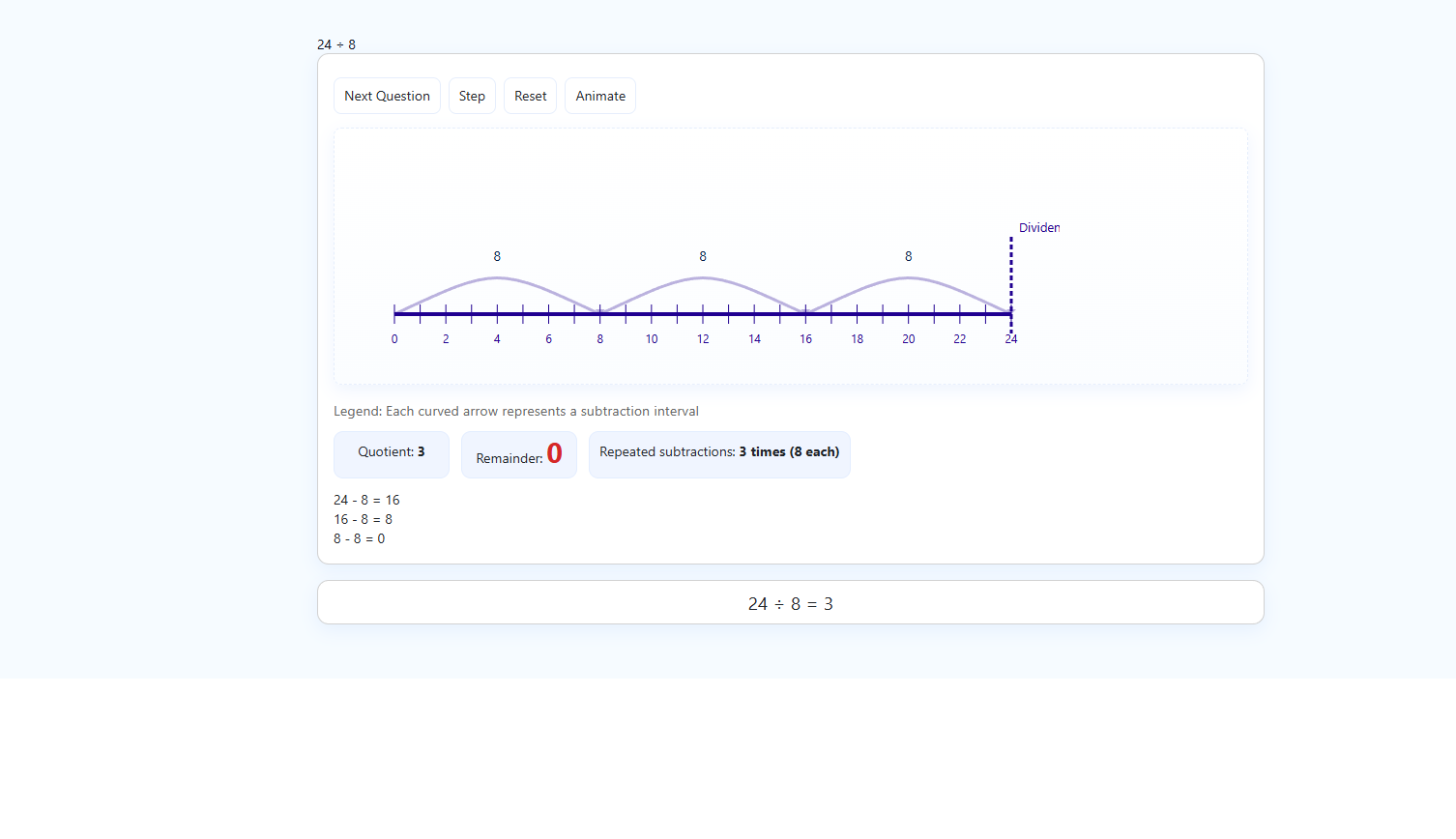
Task: Click the first arc labeled 8
Action: [497, 278]
